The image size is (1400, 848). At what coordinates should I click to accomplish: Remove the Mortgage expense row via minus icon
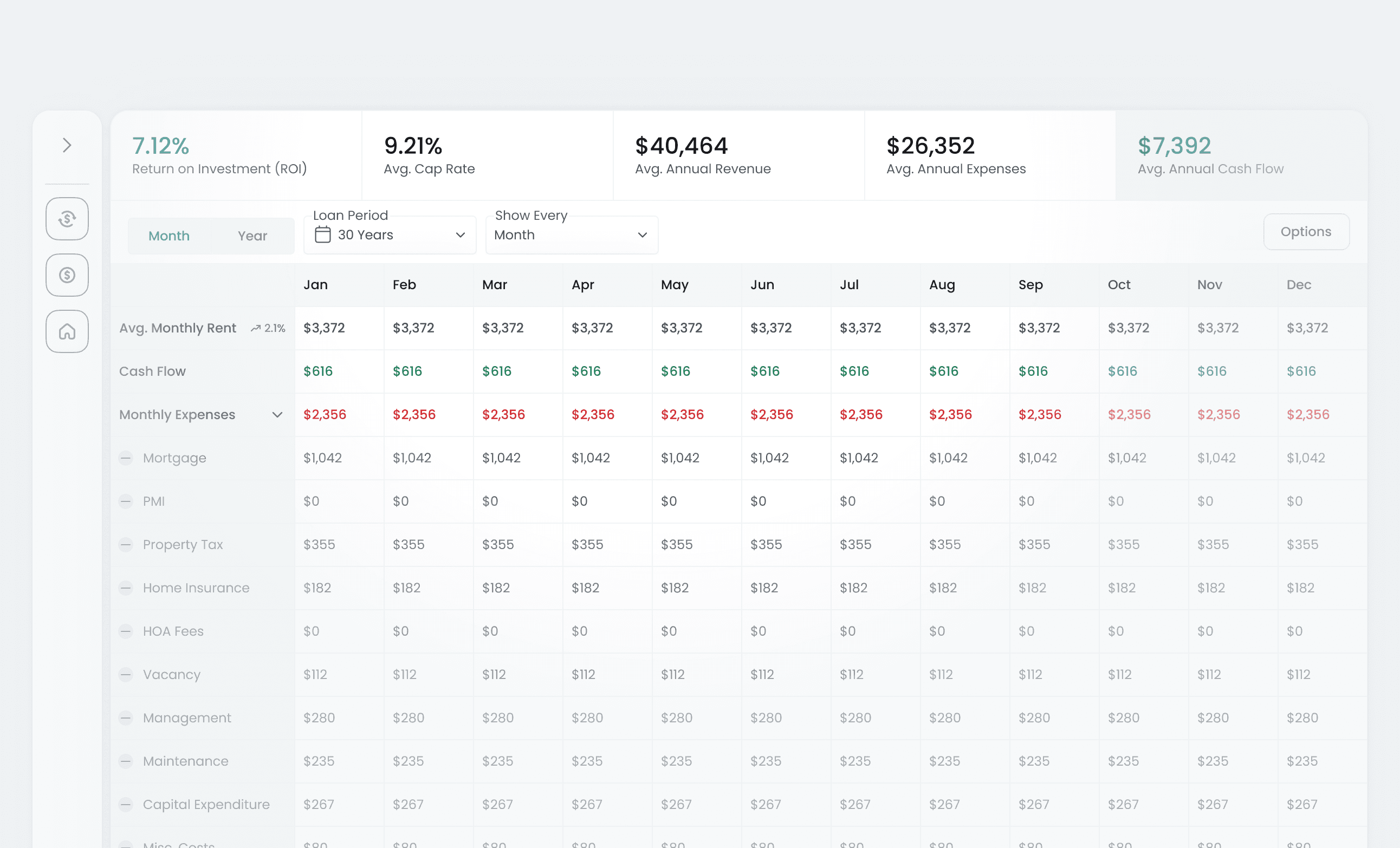(x=126, y=458)
